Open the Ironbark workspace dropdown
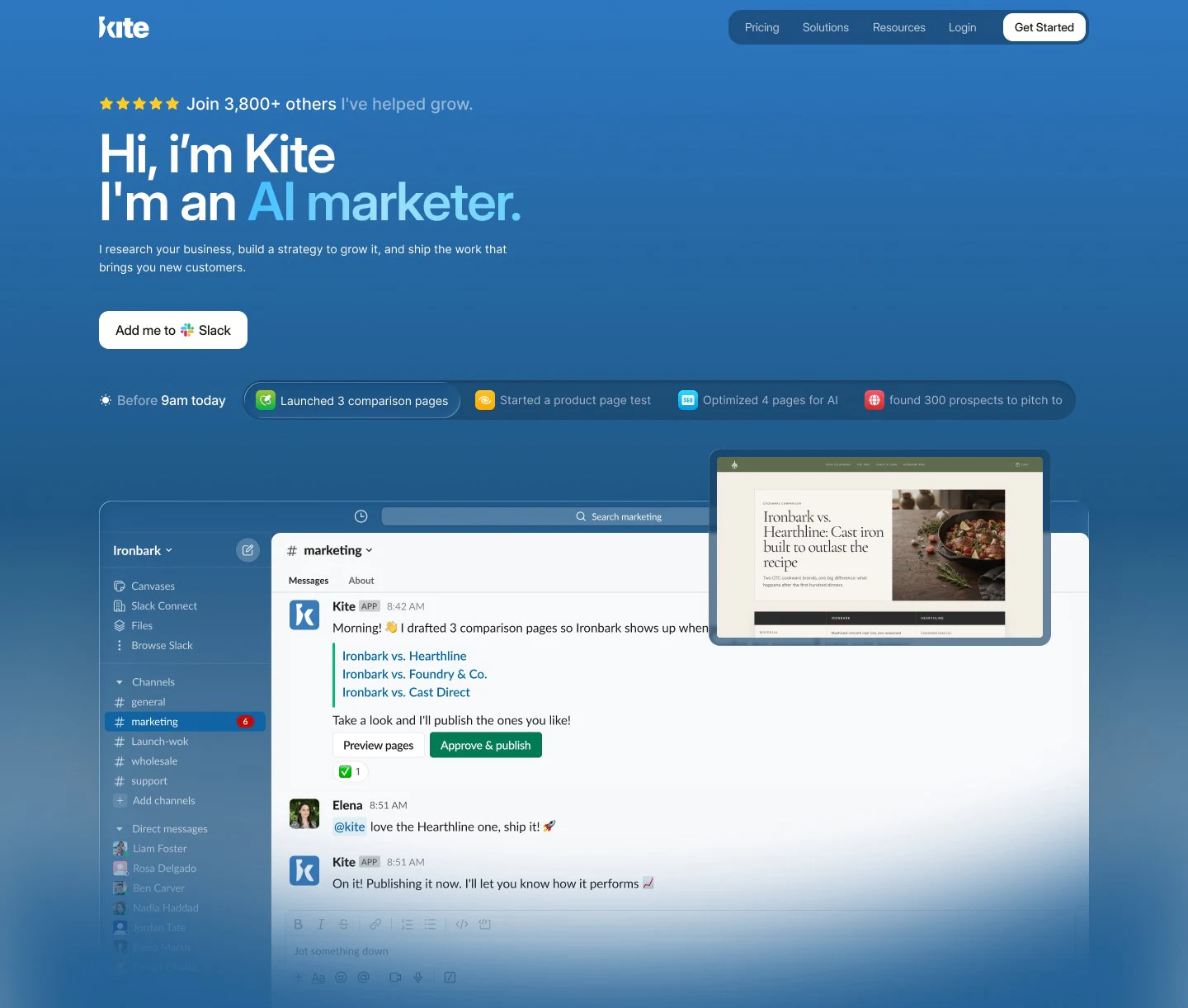The width and height of the screenshot is (1188, 1008). click(x=143, y=550)
